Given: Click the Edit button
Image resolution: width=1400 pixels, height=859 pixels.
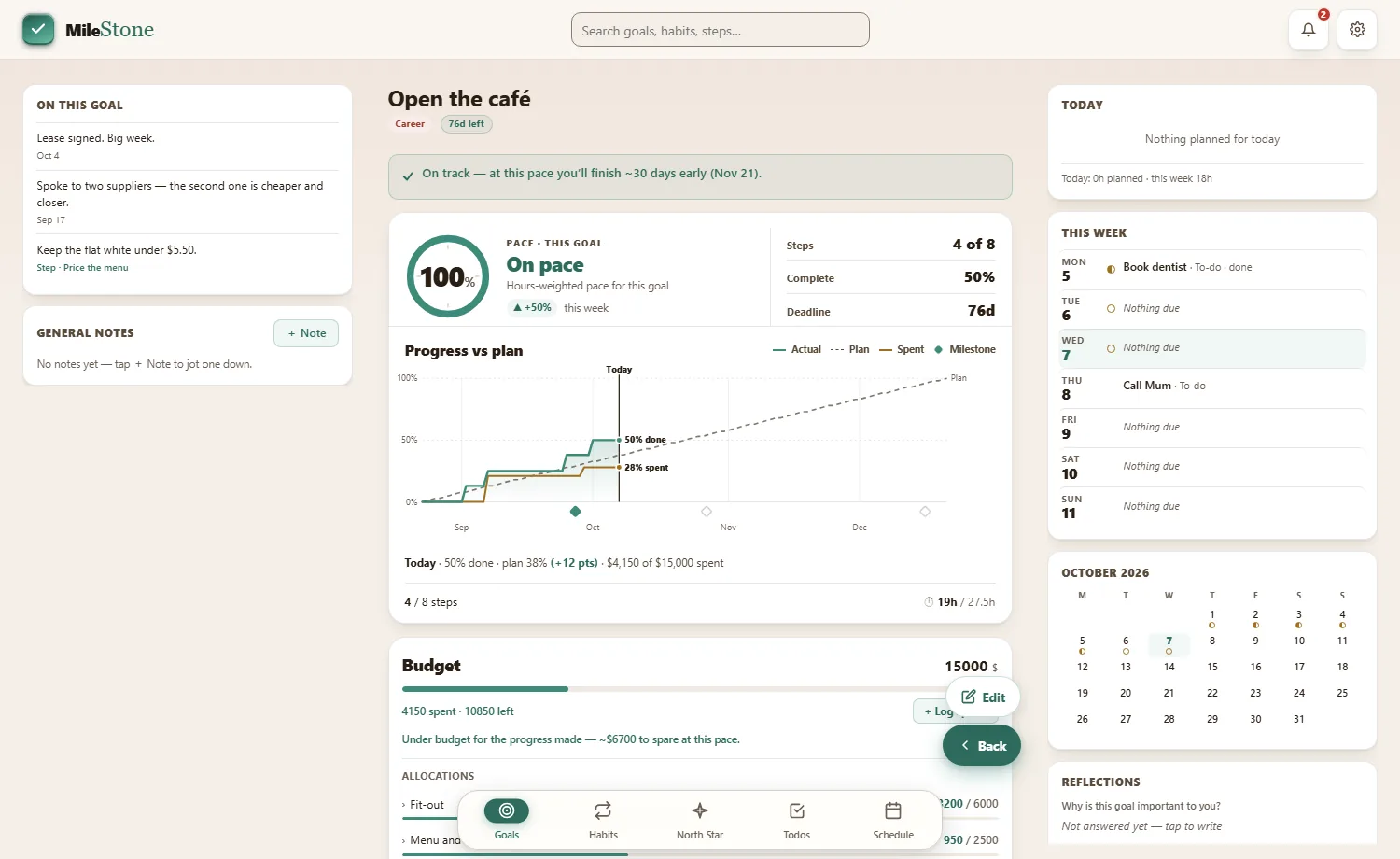Looking at the screenshot, I should pos(983,697).
